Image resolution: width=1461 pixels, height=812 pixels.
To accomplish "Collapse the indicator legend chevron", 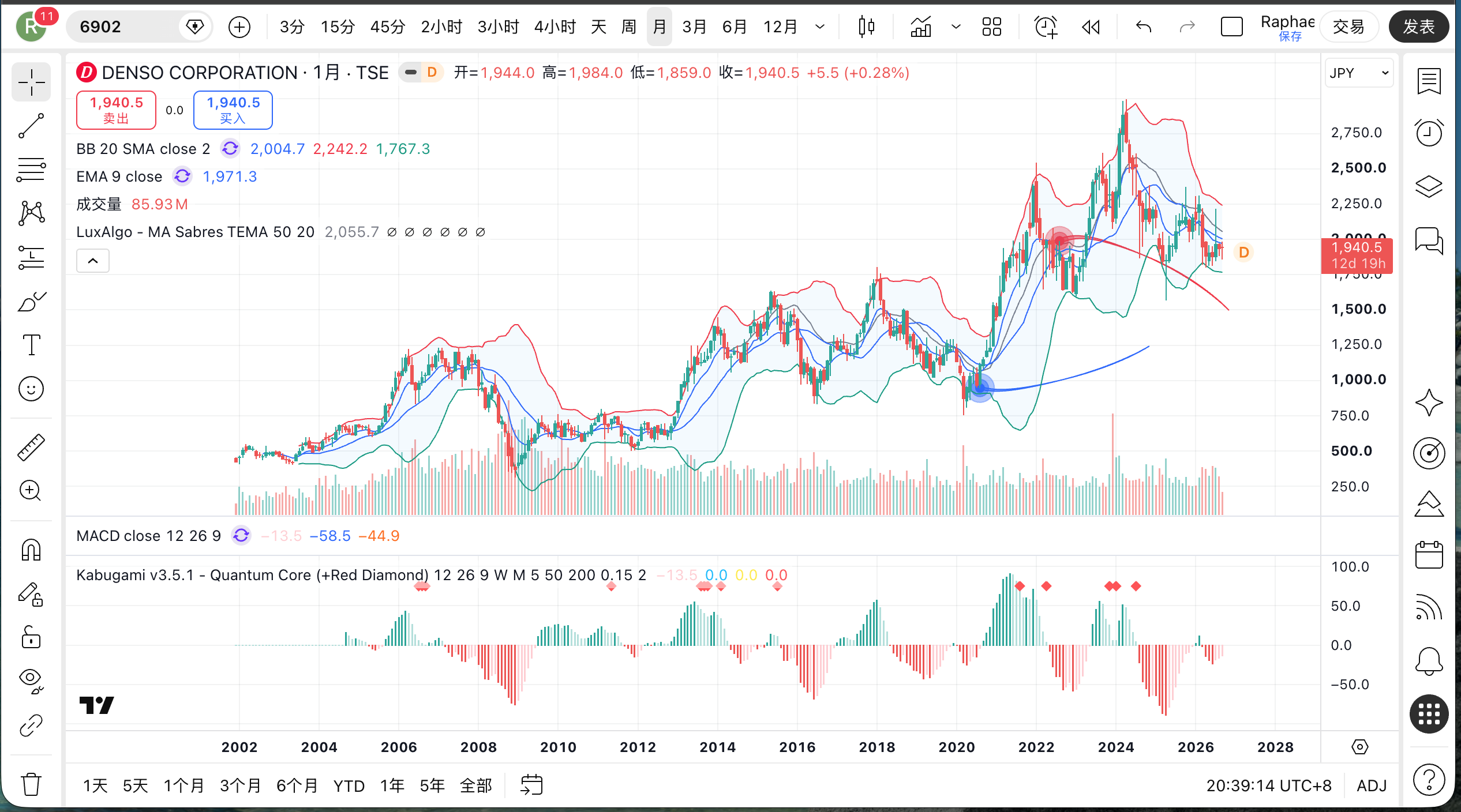I will click(93, 261).
